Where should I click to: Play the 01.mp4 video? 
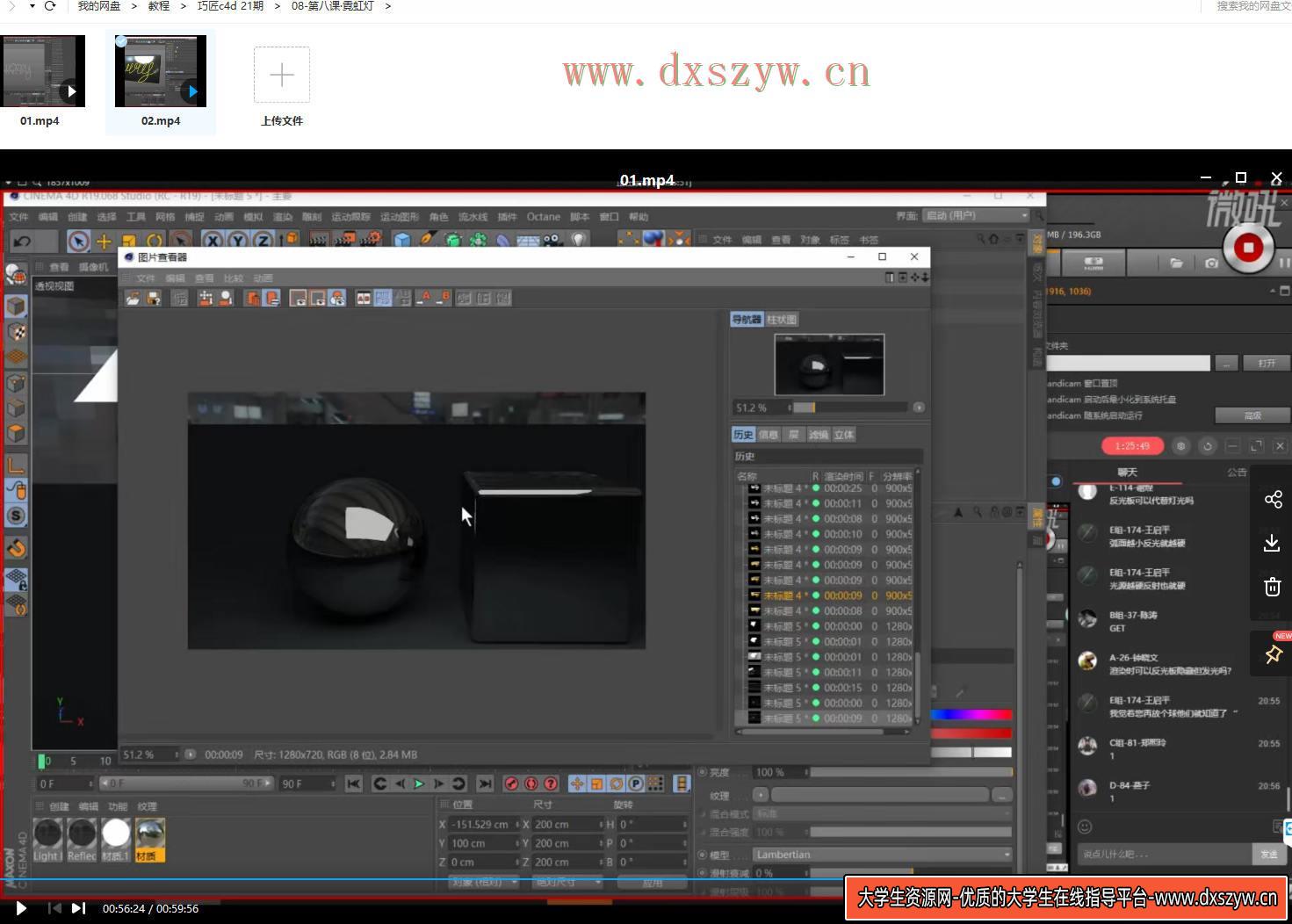[21, 908]
